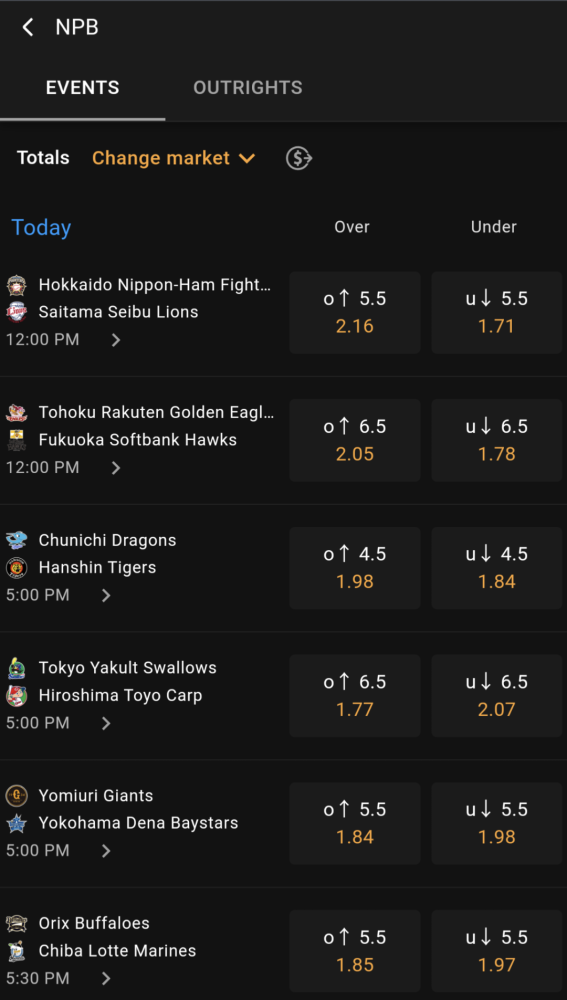Open the cash-out dollar icon
The image size is (567, 1000).
[x=298, y=158]
